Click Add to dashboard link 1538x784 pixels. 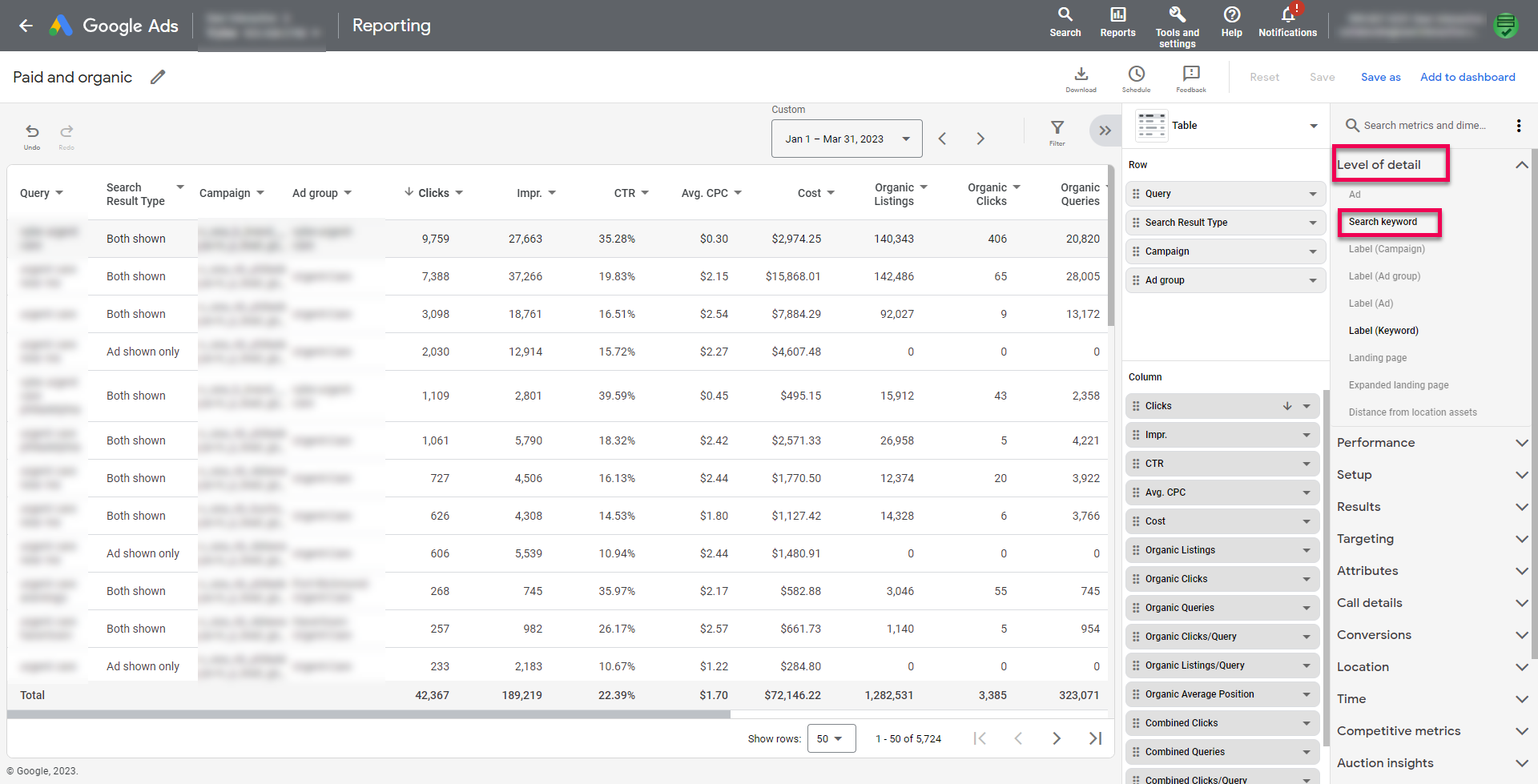click(x=1468, y=77)
